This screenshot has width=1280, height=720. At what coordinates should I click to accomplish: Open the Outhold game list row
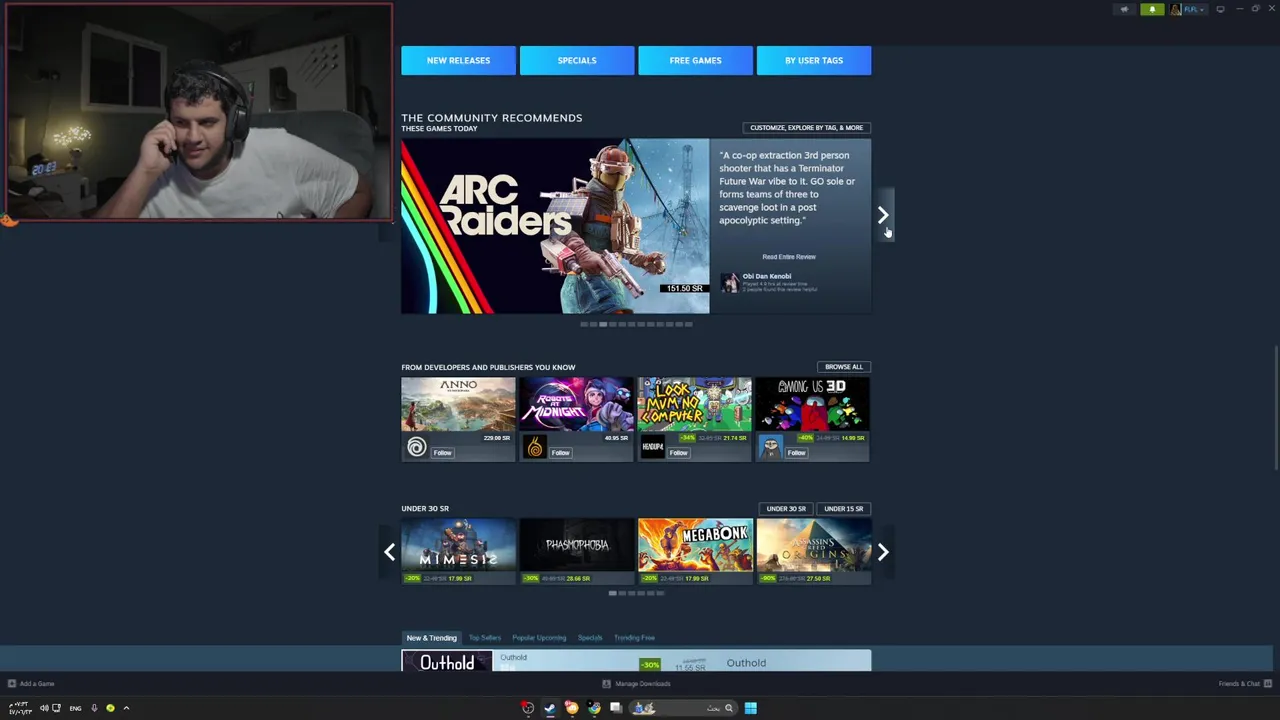pyautogui.click(x=636, y=661)
